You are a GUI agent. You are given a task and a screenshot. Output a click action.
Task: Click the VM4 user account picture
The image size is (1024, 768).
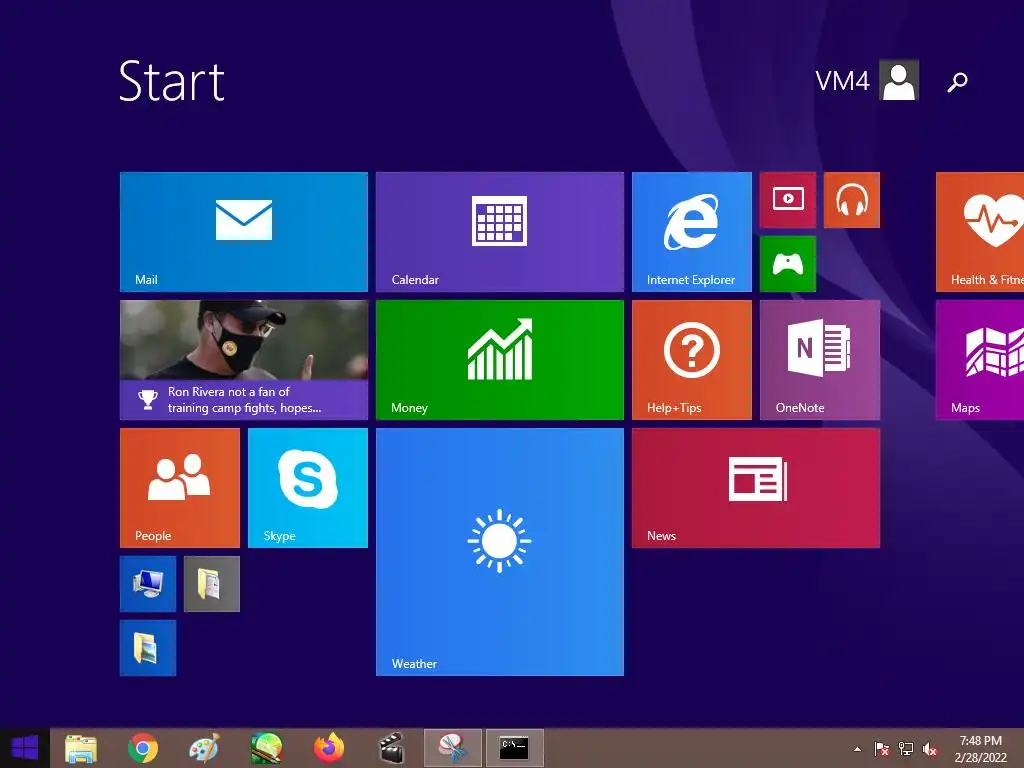click(x=899, y=80)
